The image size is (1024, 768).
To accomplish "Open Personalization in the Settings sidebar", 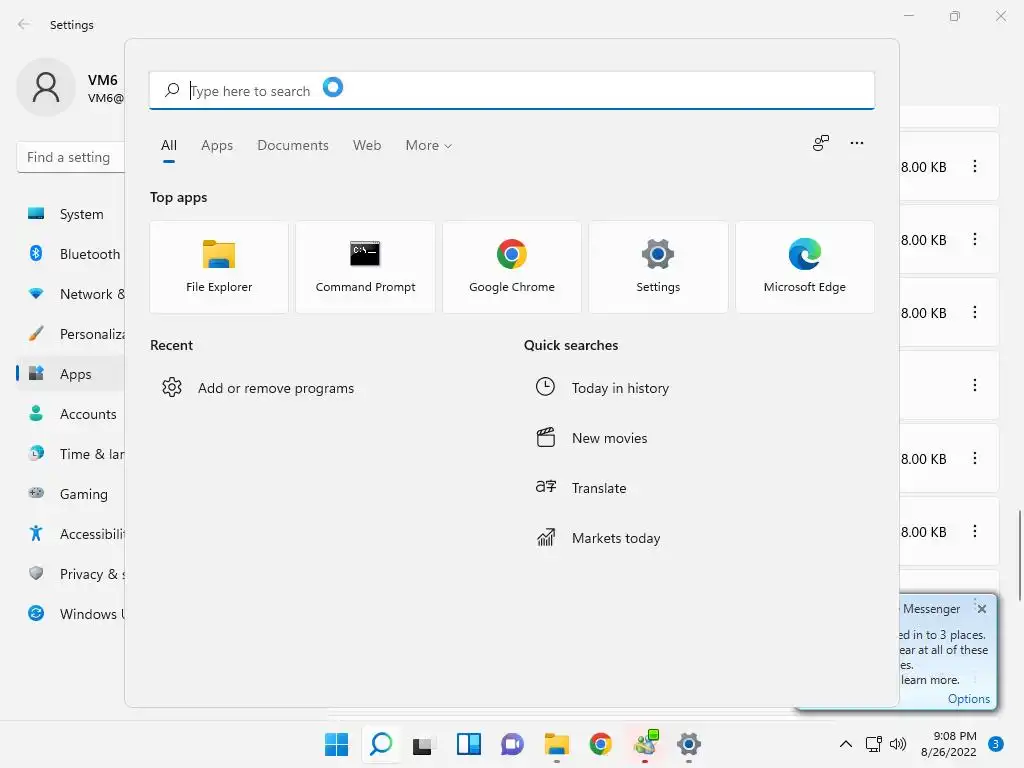I will (x=71, y=334).
